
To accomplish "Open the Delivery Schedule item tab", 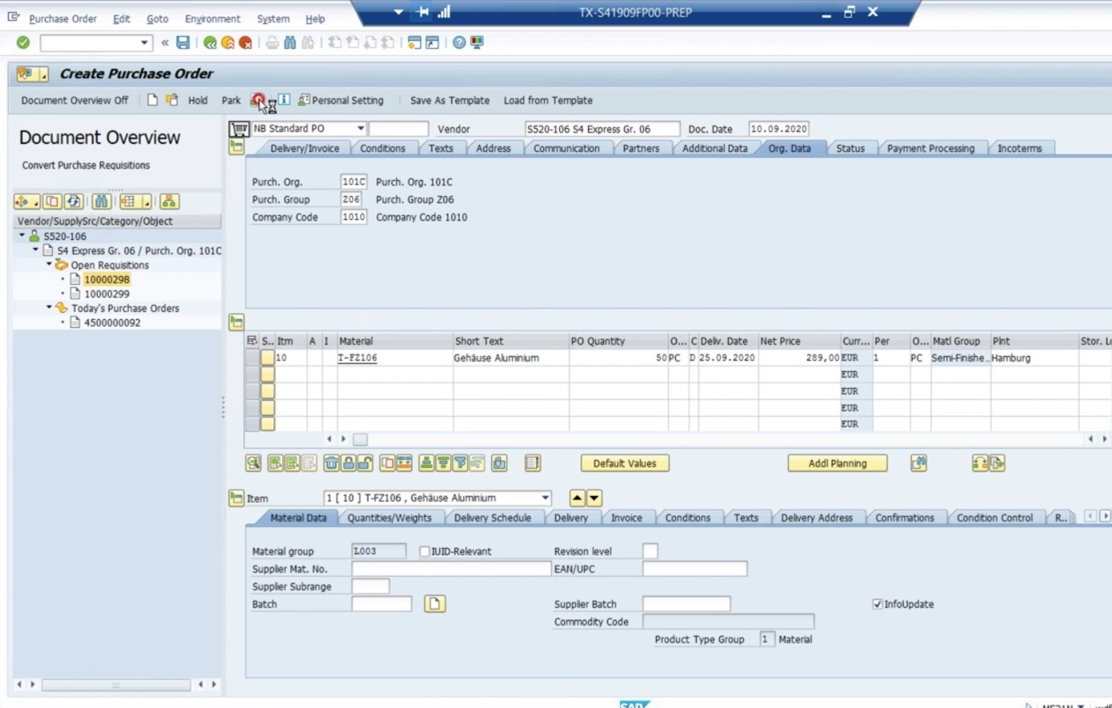I will (492, 518).
